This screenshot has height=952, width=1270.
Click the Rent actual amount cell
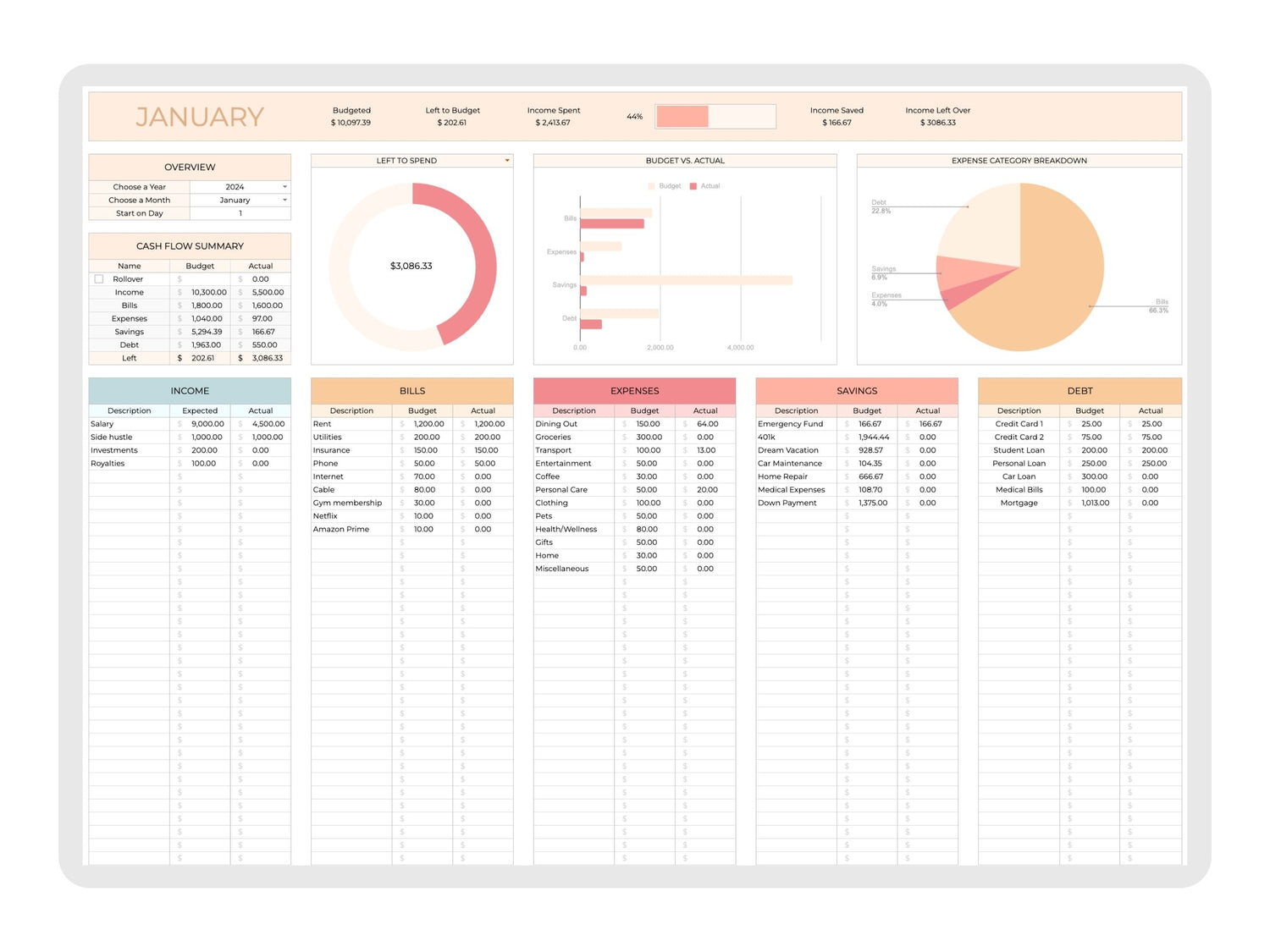click(x=483, y=424)
